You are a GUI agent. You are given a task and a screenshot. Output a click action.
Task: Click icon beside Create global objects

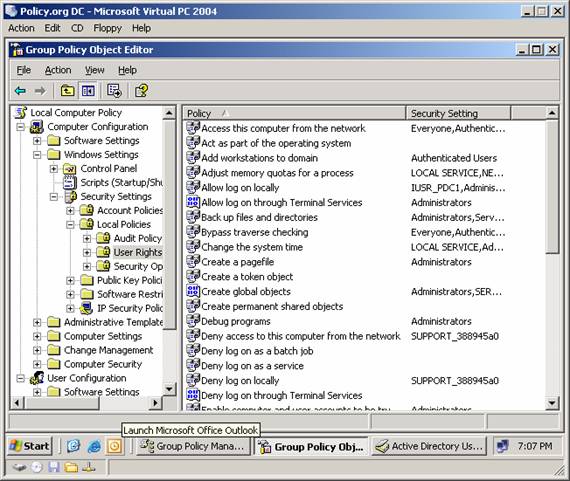pos(193,291)
